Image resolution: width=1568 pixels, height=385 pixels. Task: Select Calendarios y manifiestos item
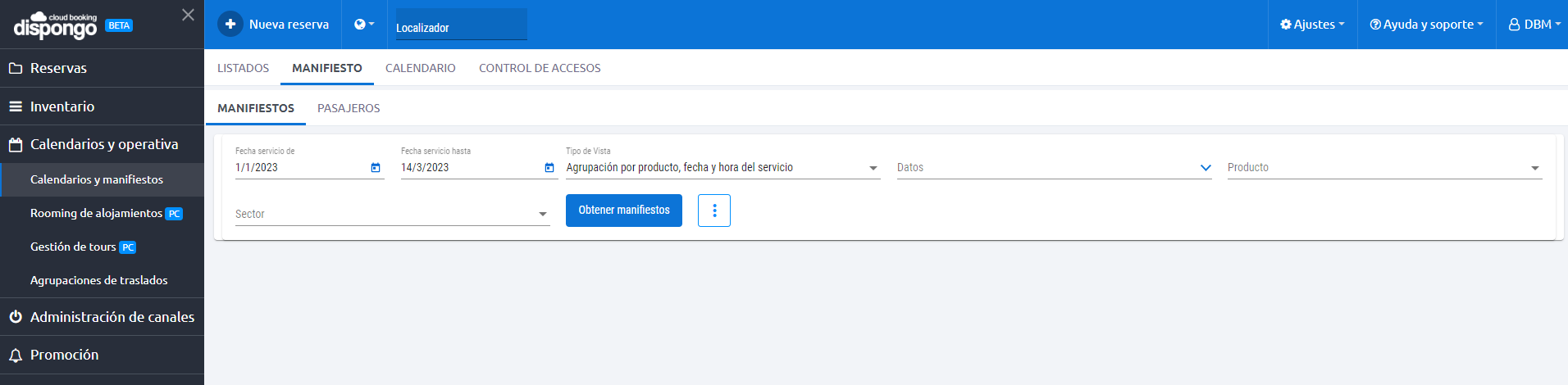[102, 179]
